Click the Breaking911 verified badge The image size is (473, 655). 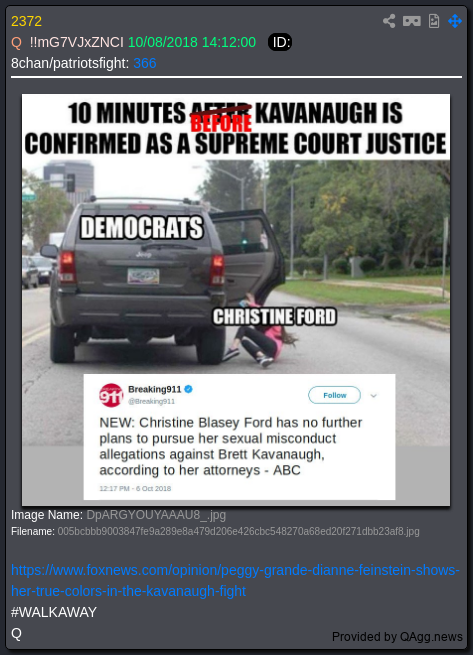[x=188, y=389]
